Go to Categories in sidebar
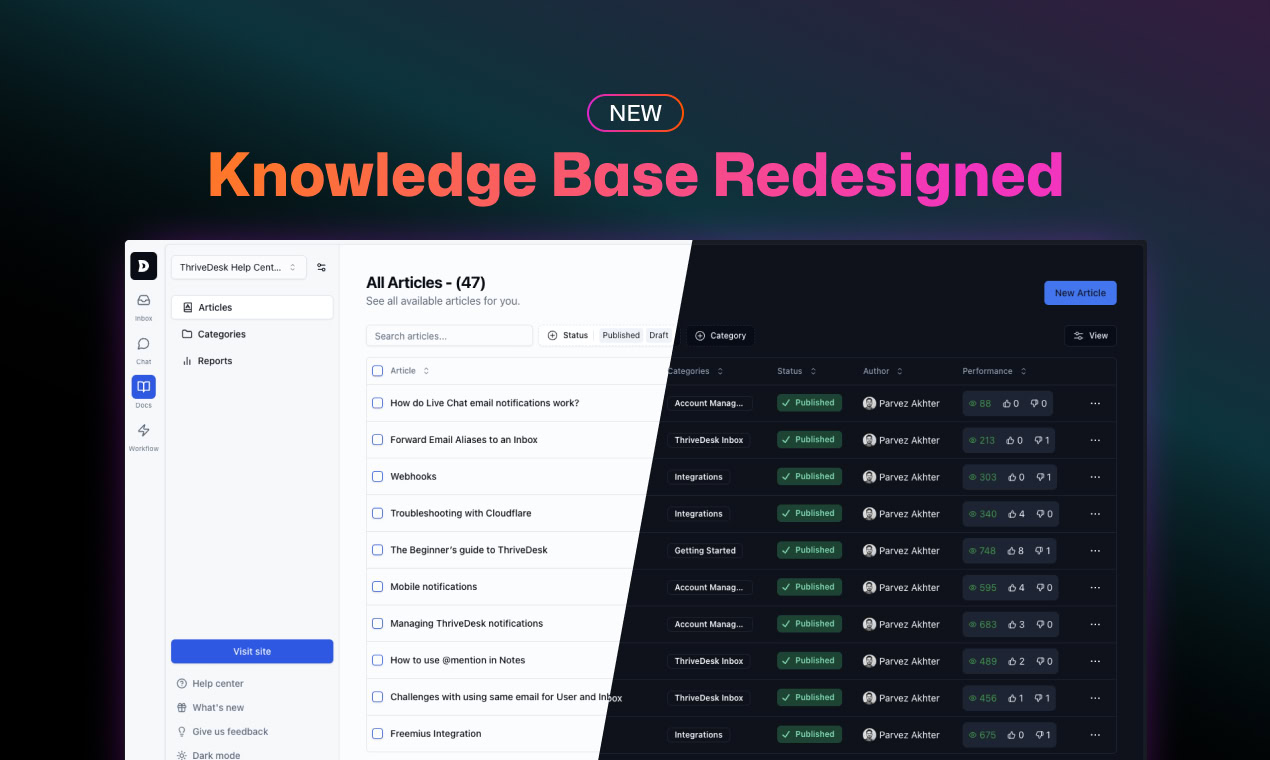The width and height of the screenshot is (1270, 760). tap(221, 334)
